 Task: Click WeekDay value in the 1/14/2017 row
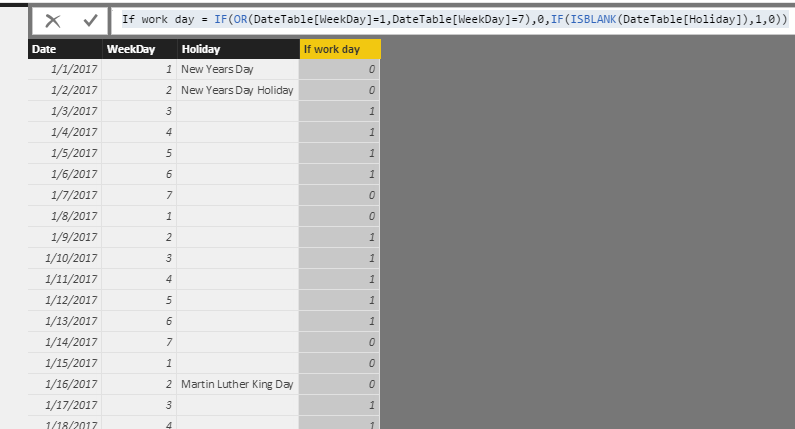(x=139, y=342)
